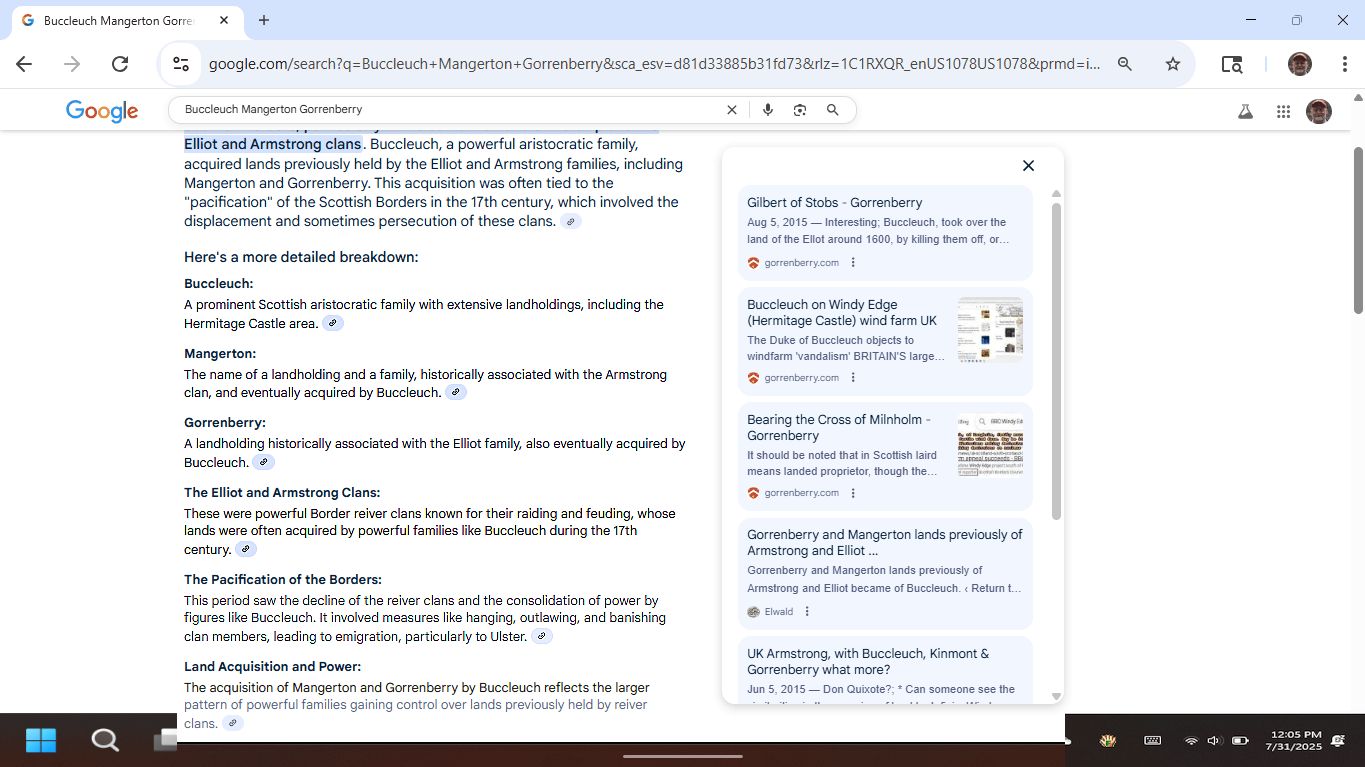Screen dimensions: 1365x767
Task: Clear the search box text
Action: [731, 110]
